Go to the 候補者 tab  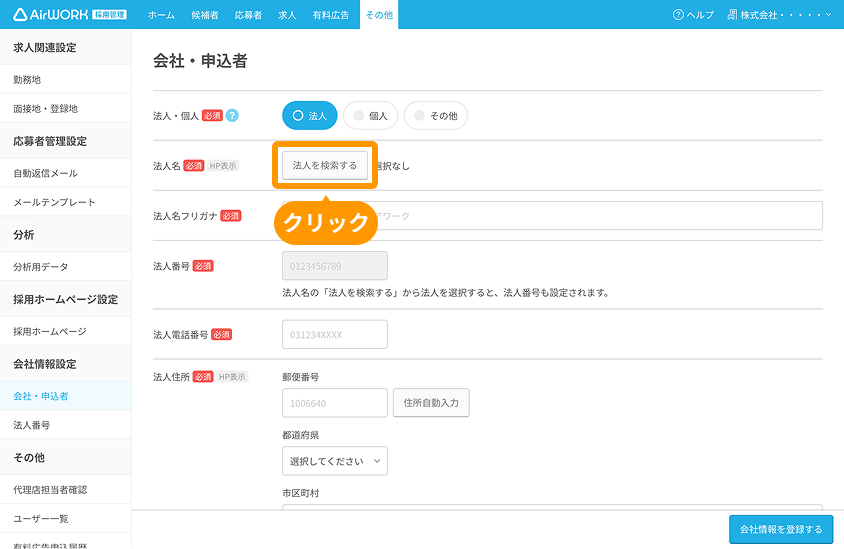(205, 15)
